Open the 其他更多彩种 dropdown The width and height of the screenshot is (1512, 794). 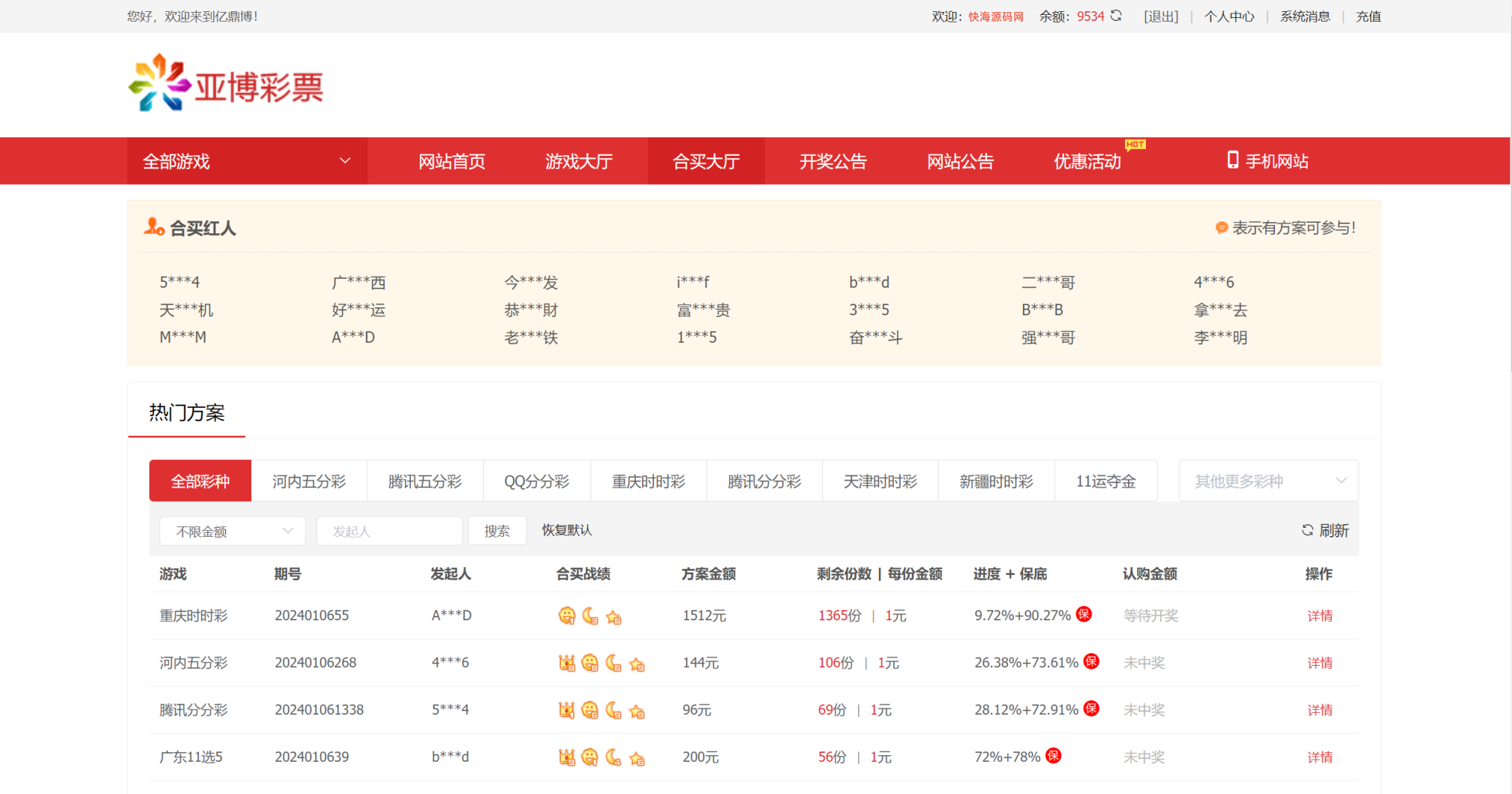1267,482
